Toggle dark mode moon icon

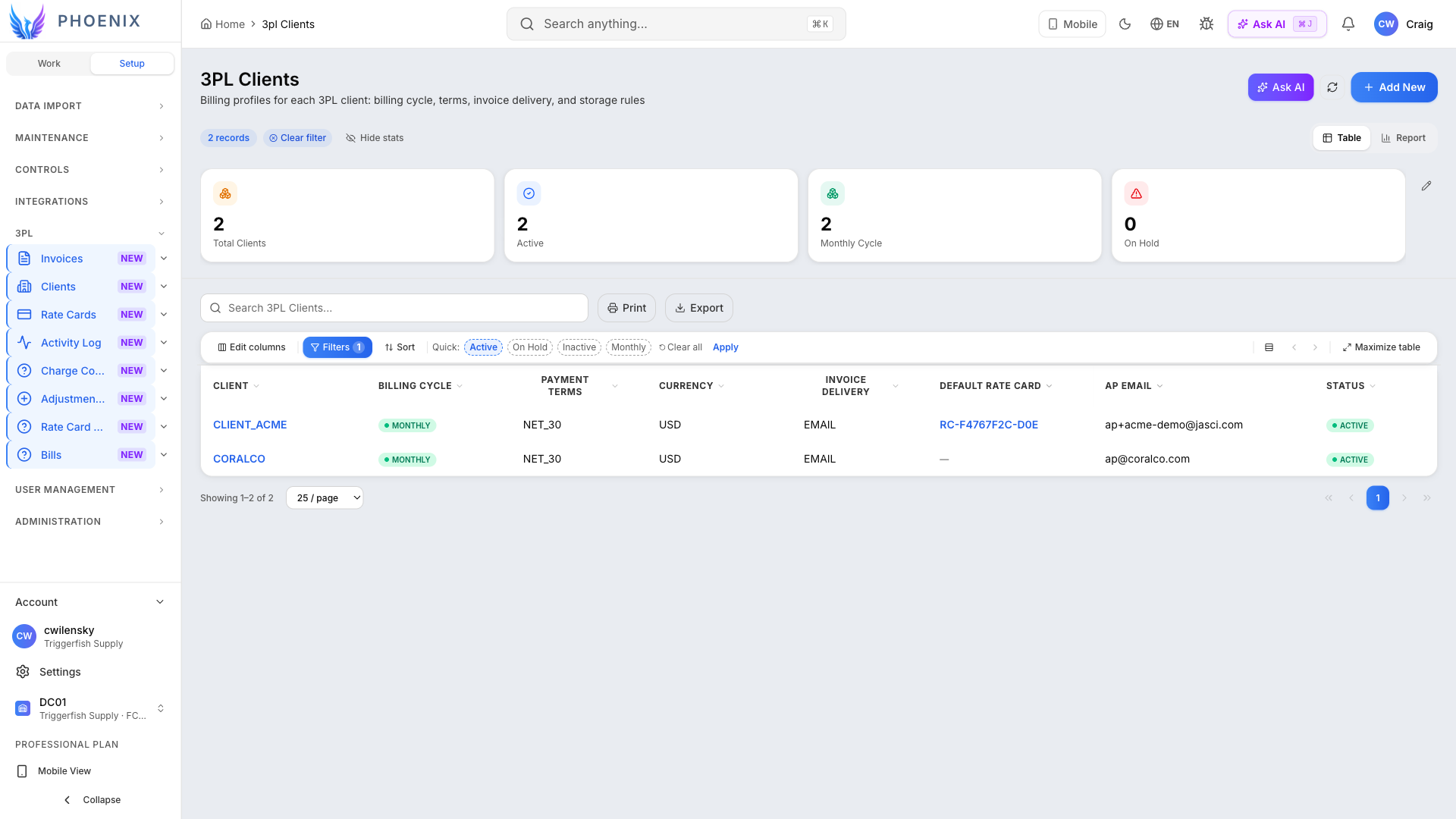pos(1125,24)
